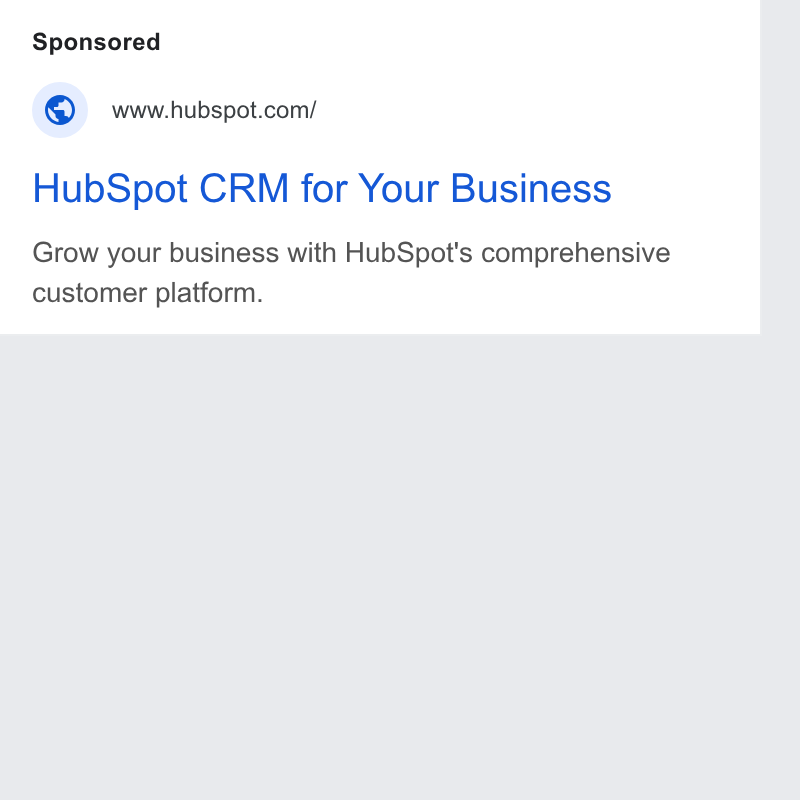Click the empty gray area below the ad
The height and width of the screenshot is (800, 800).
tap(380, 566)
